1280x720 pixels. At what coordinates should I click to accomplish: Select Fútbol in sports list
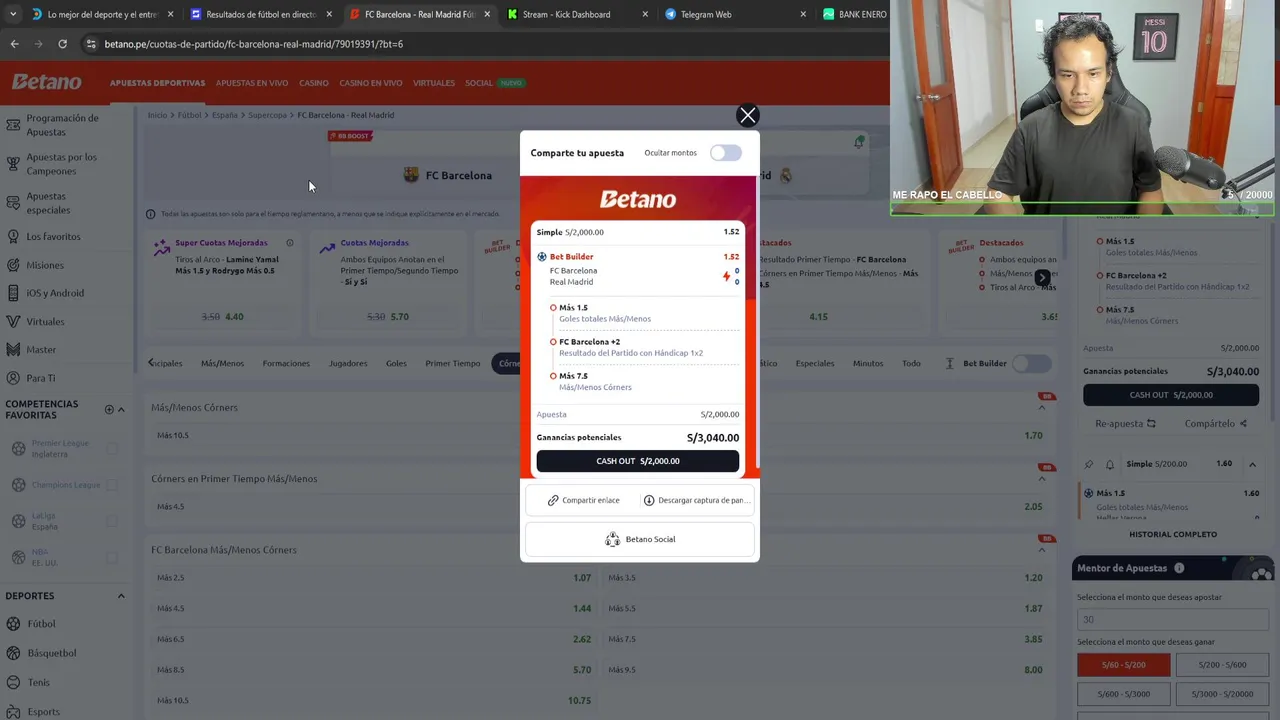click(x=41, y=624)
